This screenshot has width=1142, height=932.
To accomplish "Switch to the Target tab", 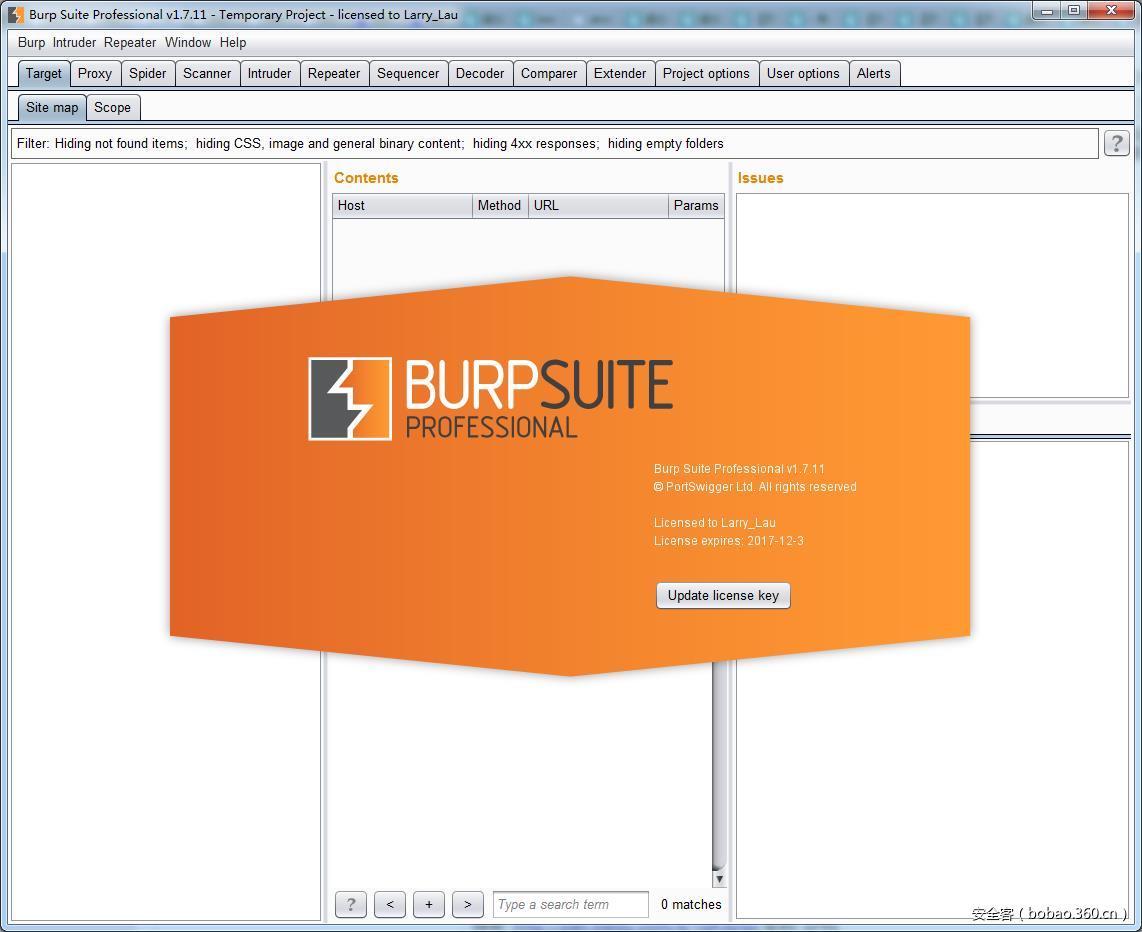I will click(x=44, y=74).
